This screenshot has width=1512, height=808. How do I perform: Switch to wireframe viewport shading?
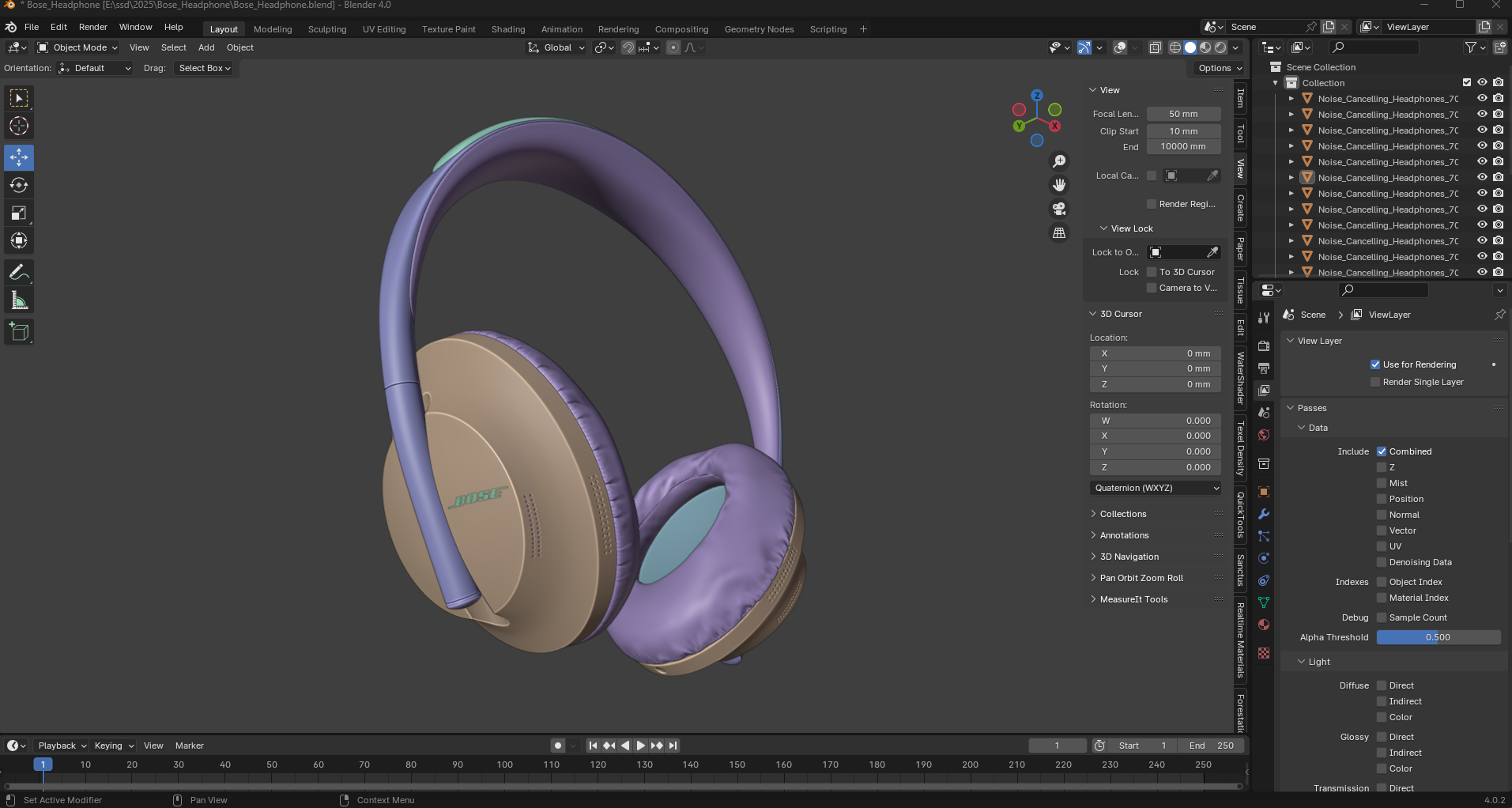coord(1175,47)
